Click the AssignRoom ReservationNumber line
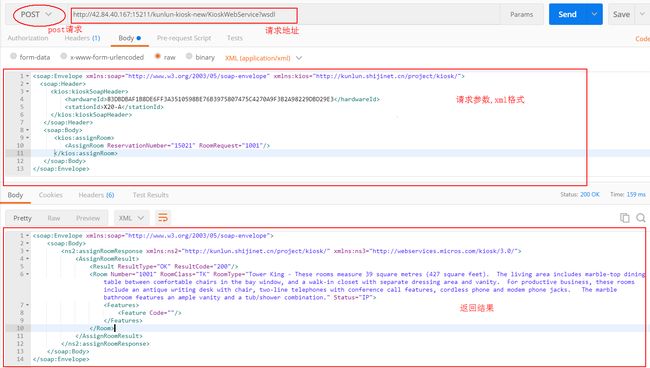This screenshot has height=368, width=650. tap(167, 145)
